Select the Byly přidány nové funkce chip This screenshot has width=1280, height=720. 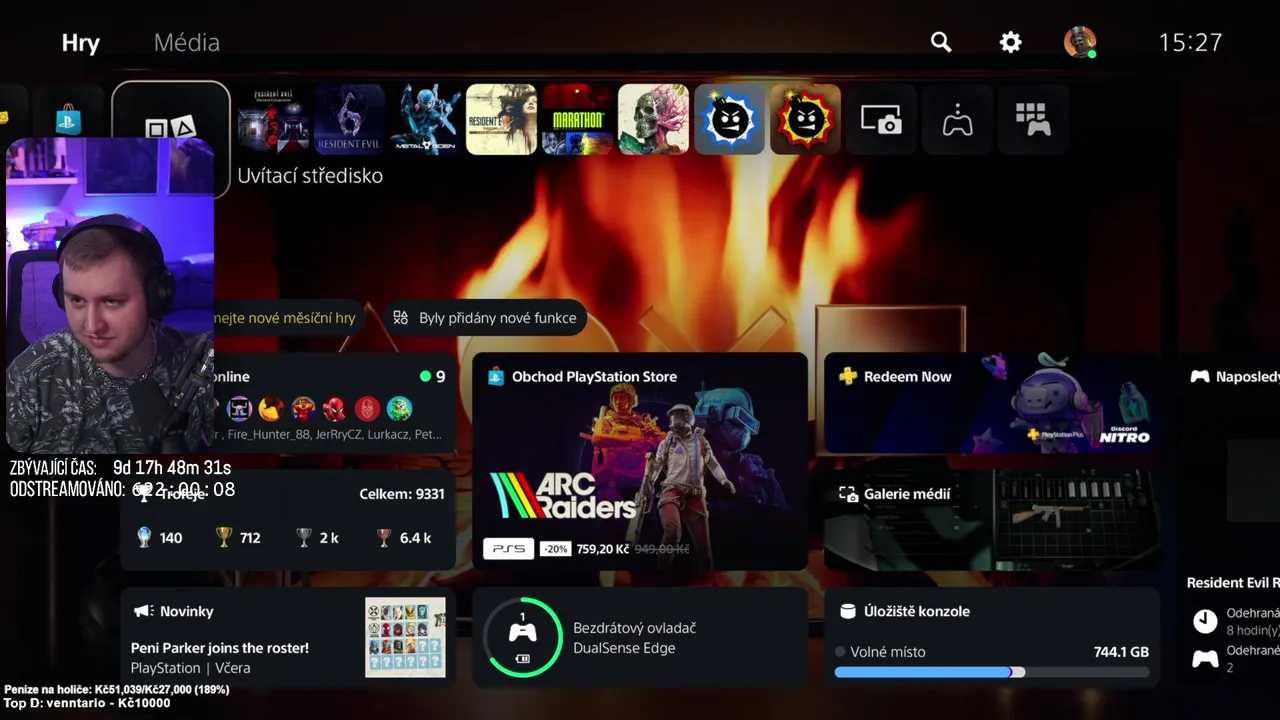point(485,318)
